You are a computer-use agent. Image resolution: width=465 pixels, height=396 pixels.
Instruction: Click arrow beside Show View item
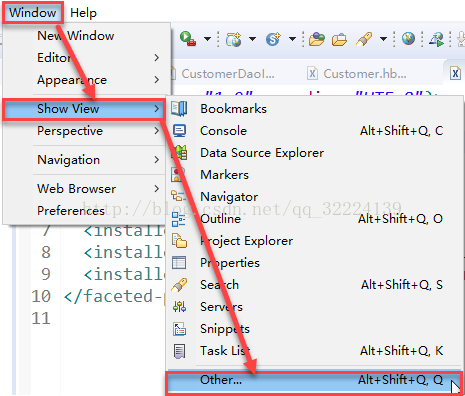pos(157,109)
